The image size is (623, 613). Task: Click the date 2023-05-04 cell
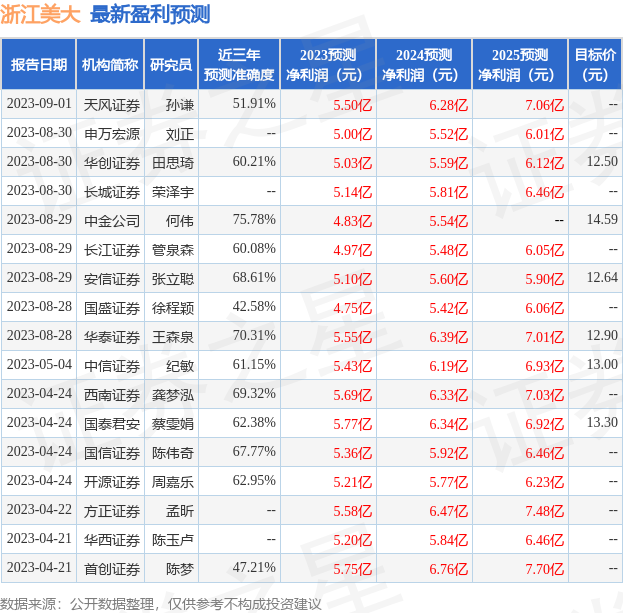tap(39, 365)
